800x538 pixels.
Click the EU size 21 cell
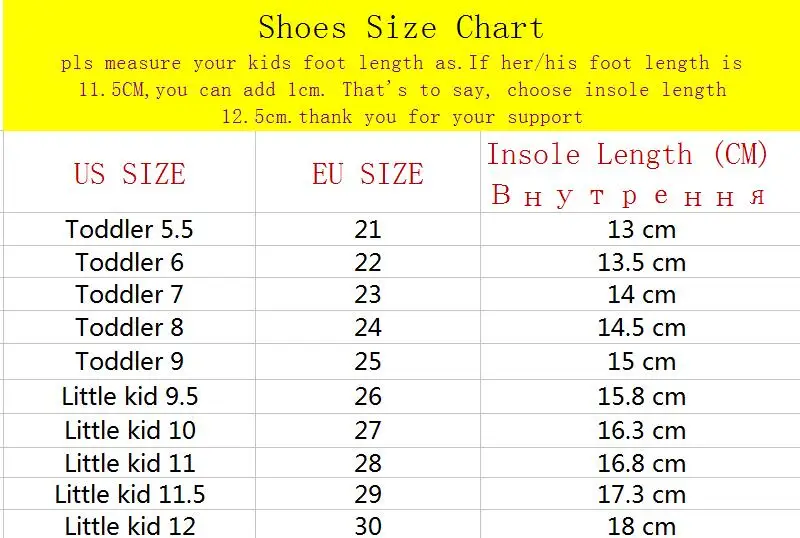[368, 229]
